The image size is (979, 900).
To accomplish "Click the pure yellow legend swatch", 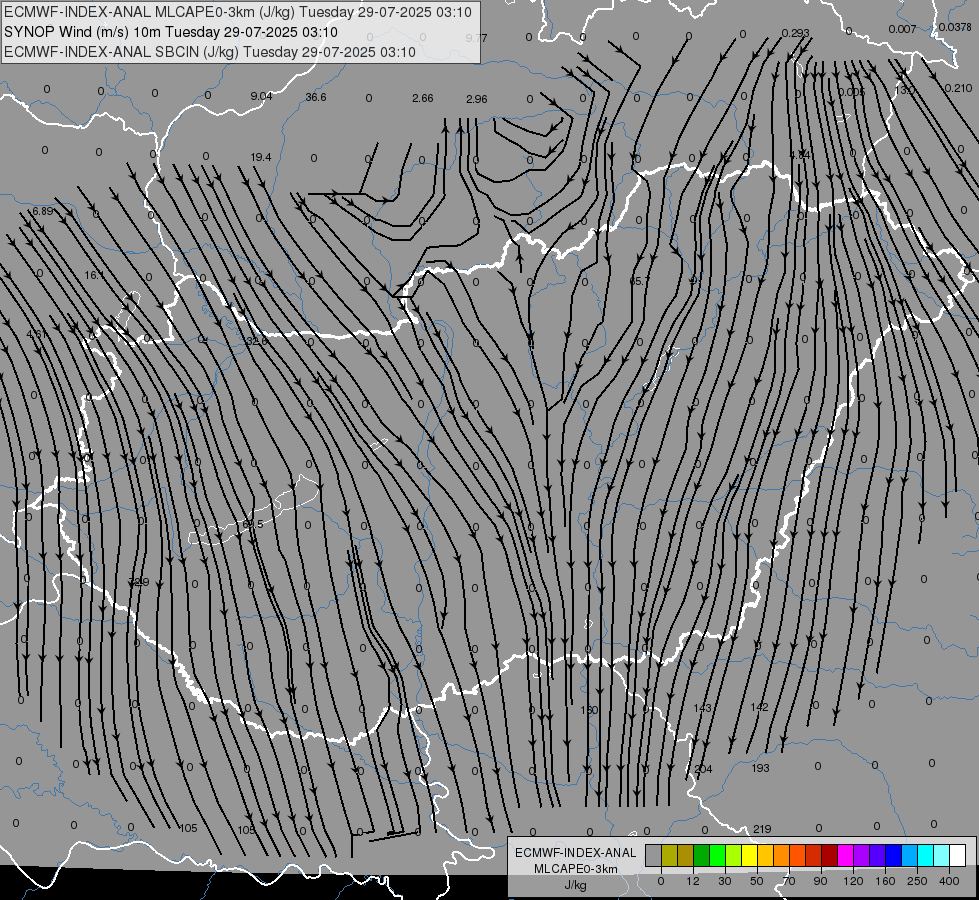I will [x=750, y=856].
